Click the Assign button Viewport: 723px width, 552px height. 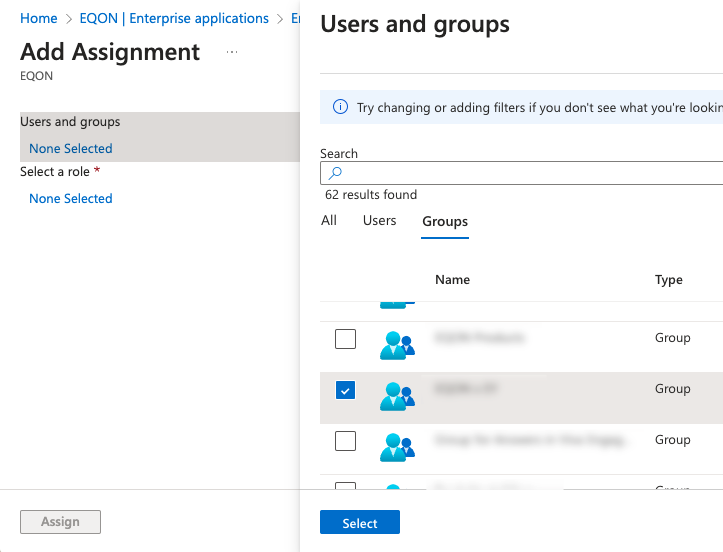60,522
